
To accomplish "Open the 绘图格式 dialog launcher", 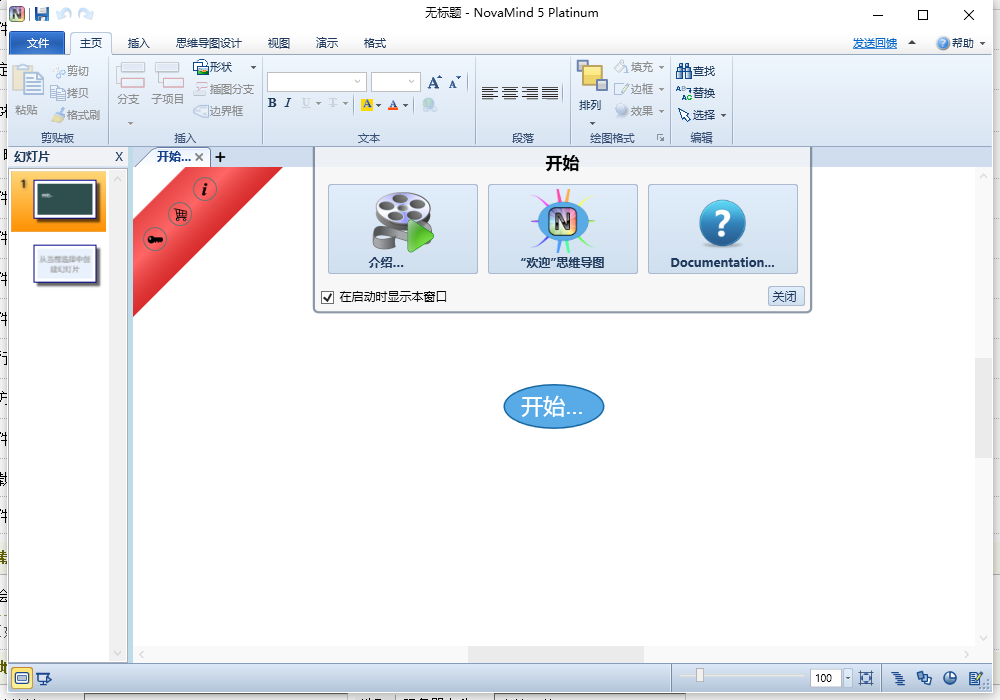I will pyautogui.click(x=661, y=138).
